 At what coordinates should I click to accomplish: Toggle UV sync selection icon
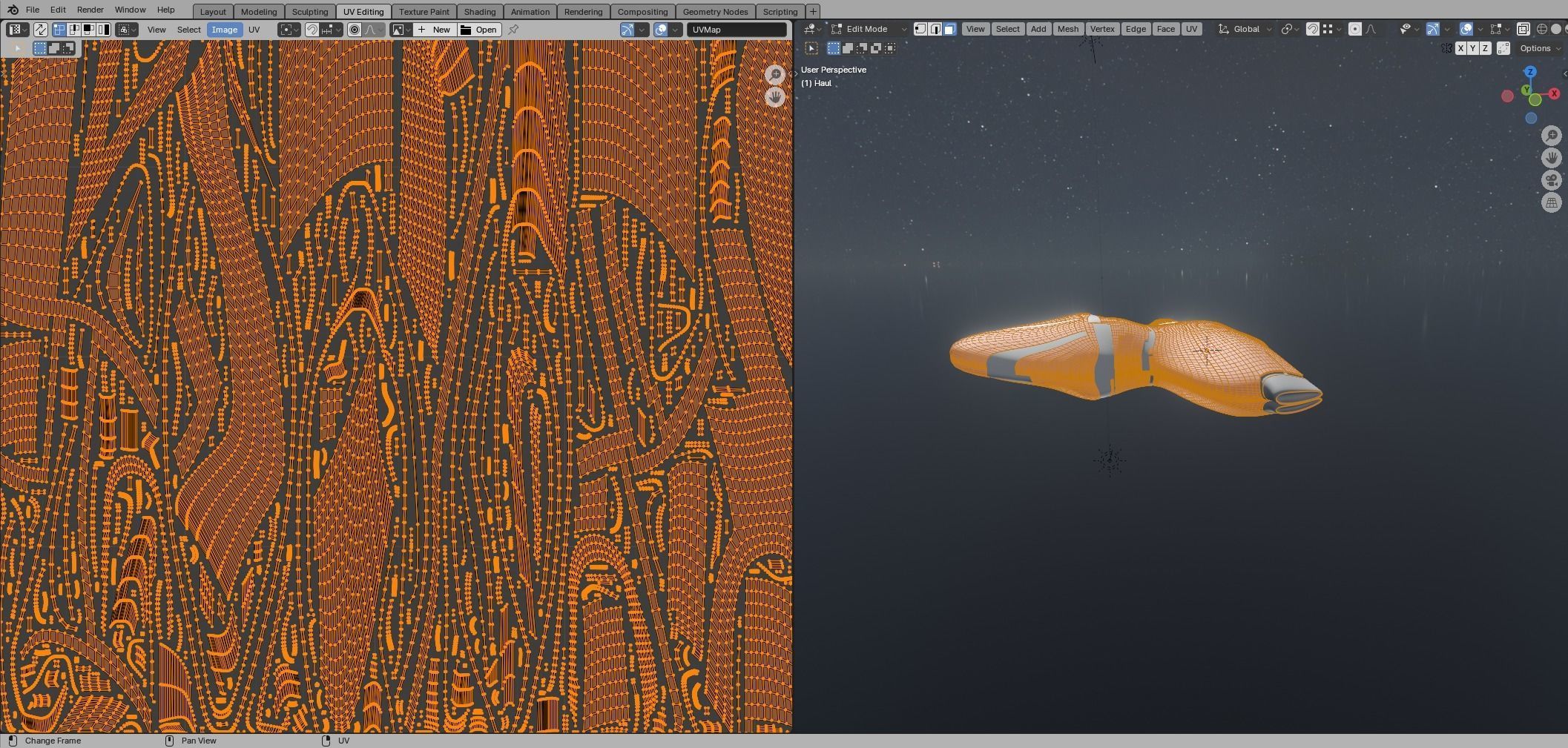40,30
